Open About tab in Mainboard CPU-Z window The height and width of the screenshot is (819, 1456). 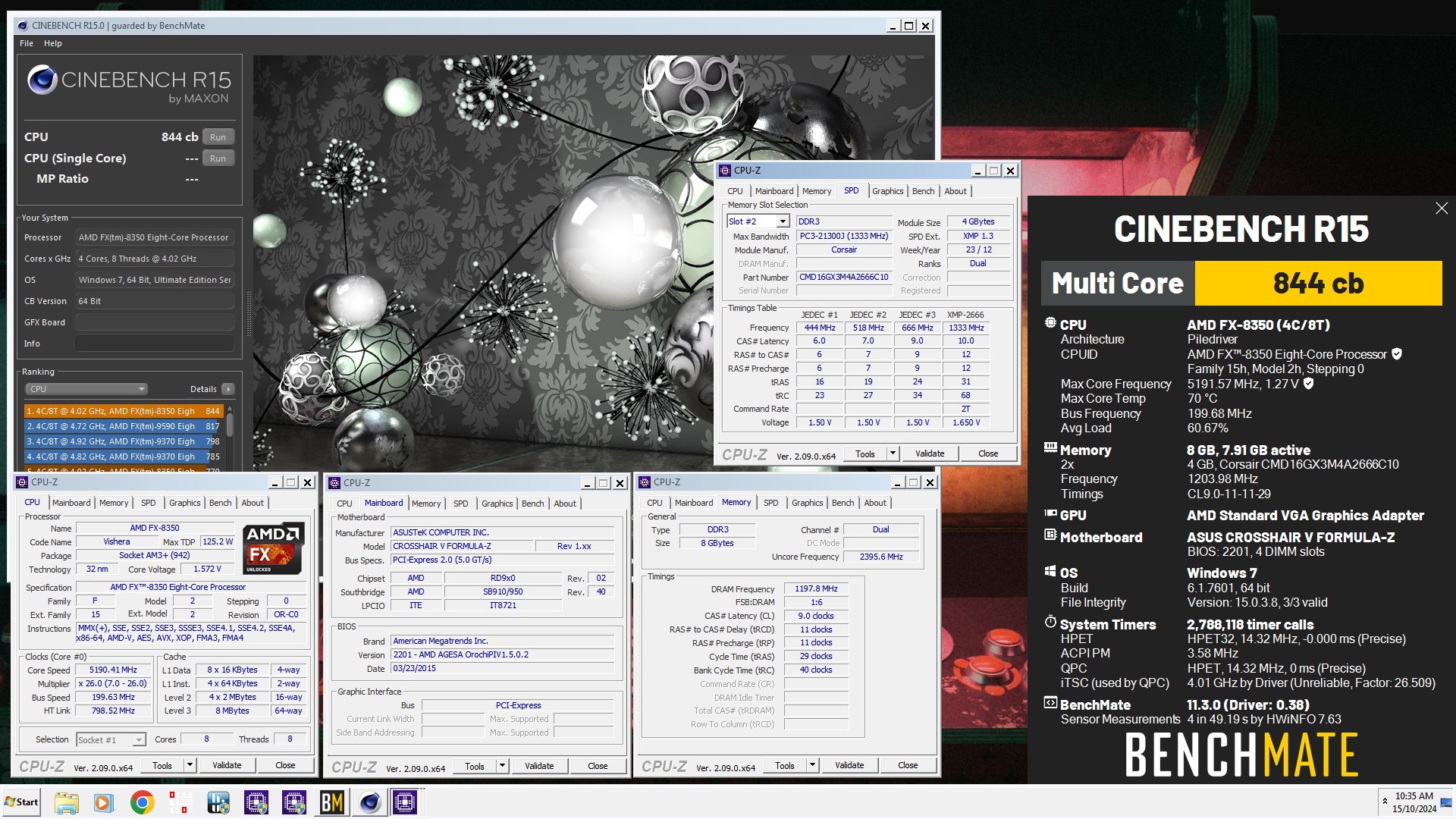pyautogui.click(x=565, y=504)
